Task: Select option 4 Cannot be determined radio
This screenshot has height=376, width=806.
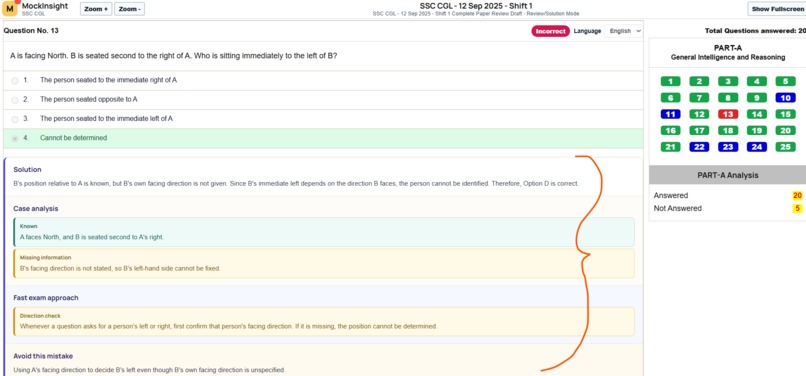Action: pyautogui.click(x=14, y=138)
